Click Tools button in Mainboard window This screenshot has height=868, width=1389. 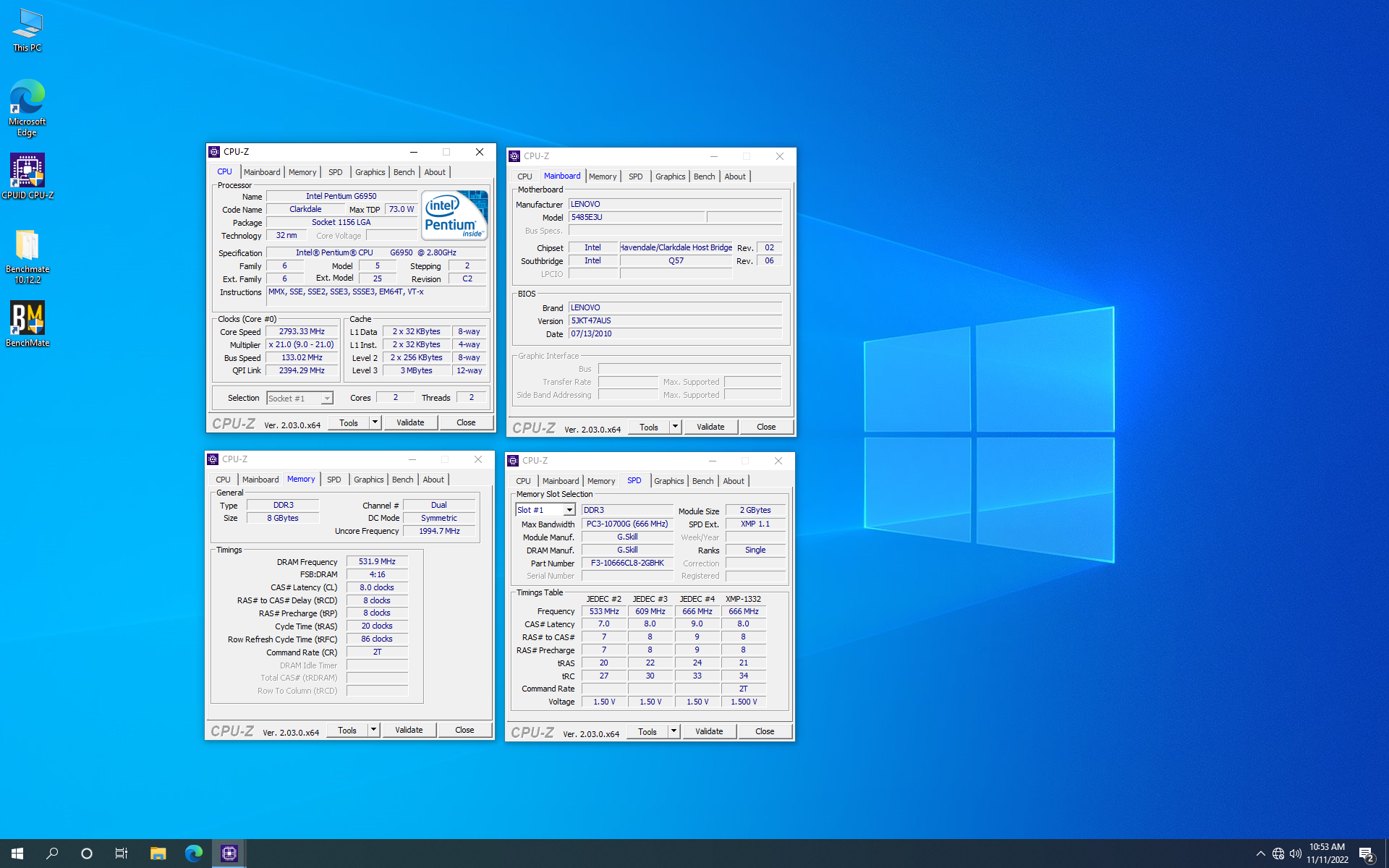649,427
